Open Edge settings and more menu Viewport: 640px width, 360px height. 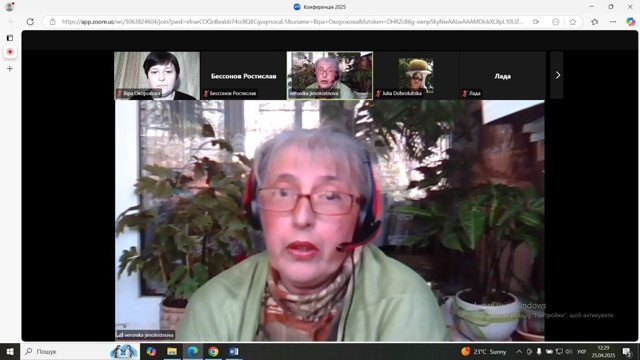613,22
